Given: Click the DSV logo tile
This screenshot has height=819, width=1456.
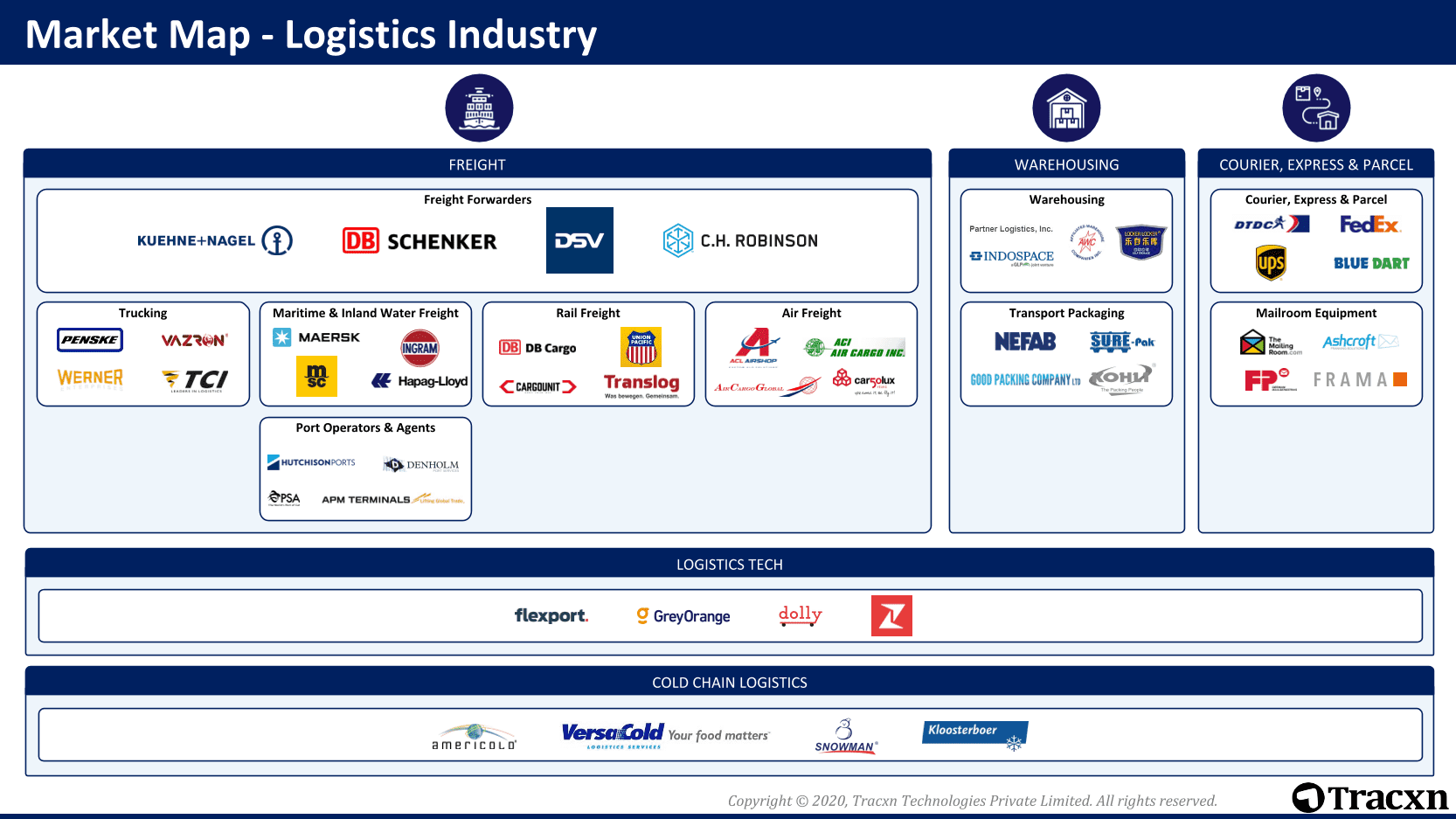Looking at the screenshot, I should coord(579,240).
